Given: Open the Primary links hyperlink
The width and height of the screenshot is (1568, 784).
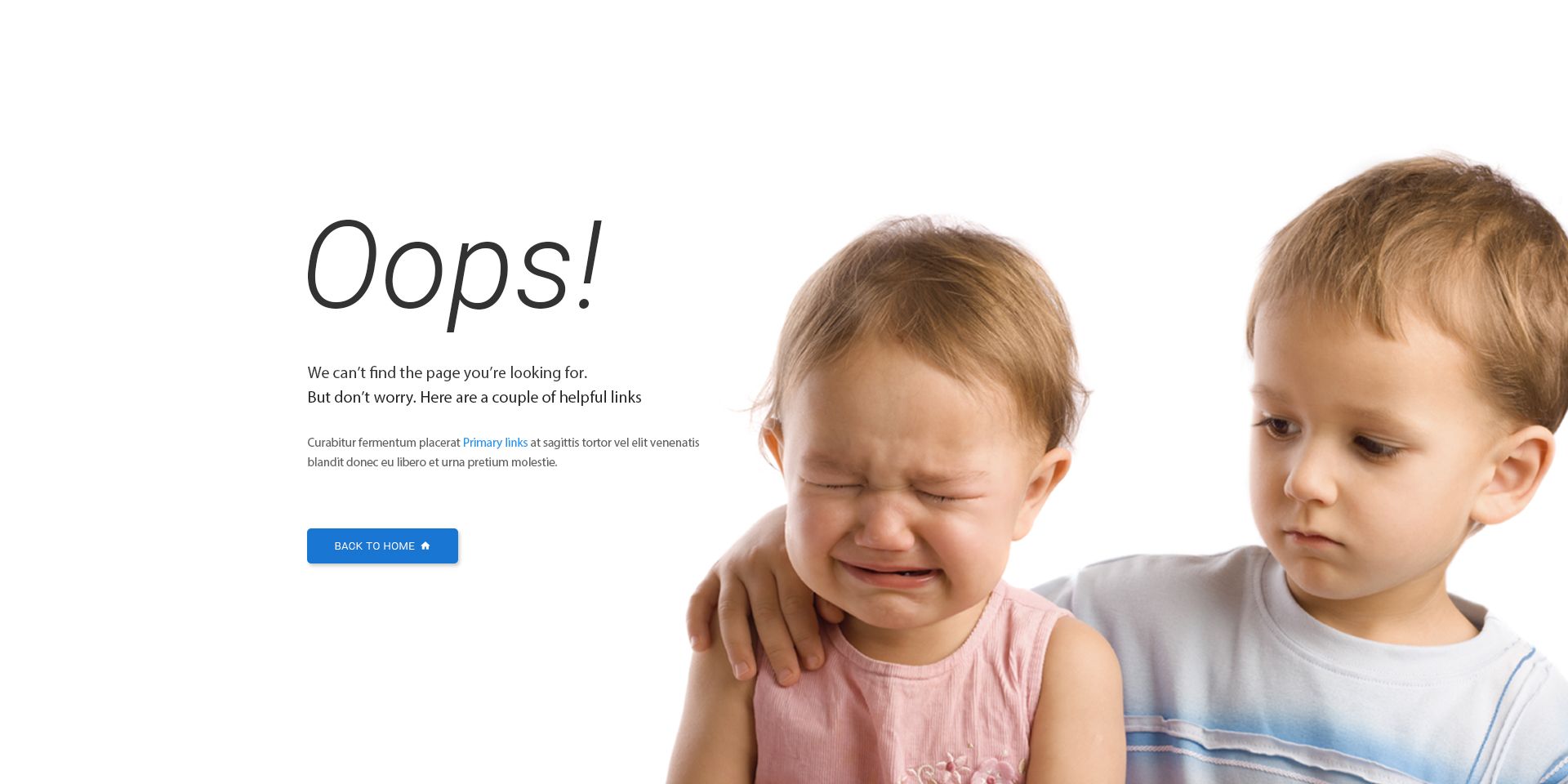Looking at the screenshot, I should point(495,443).
